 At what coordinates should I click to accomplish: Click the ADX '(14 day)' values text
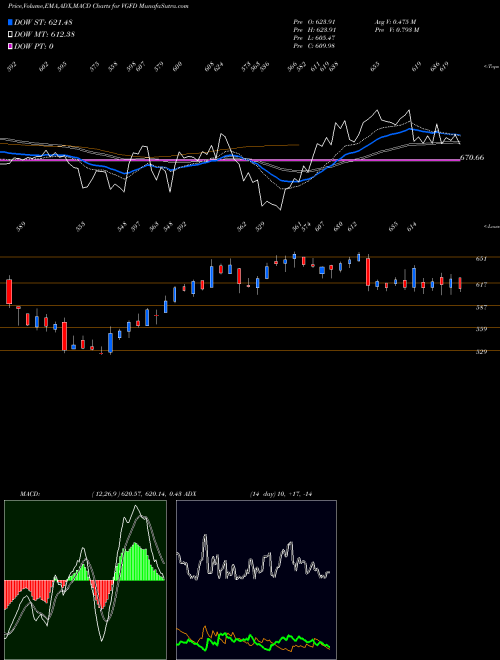tap(280, 494)
